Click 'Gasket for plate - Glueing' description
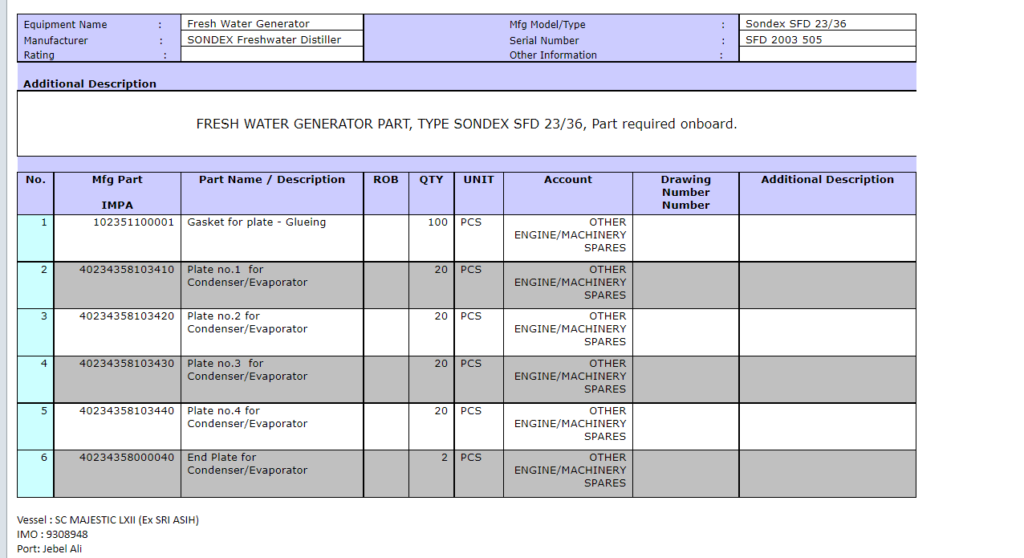Viewport: 1024px width, 558px height. 256,222
